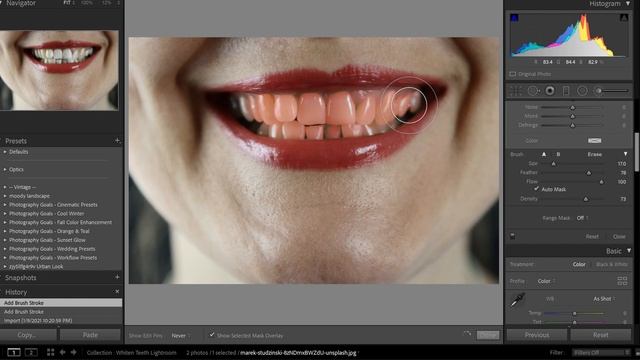Click the Paste button

tap(90, 335)
